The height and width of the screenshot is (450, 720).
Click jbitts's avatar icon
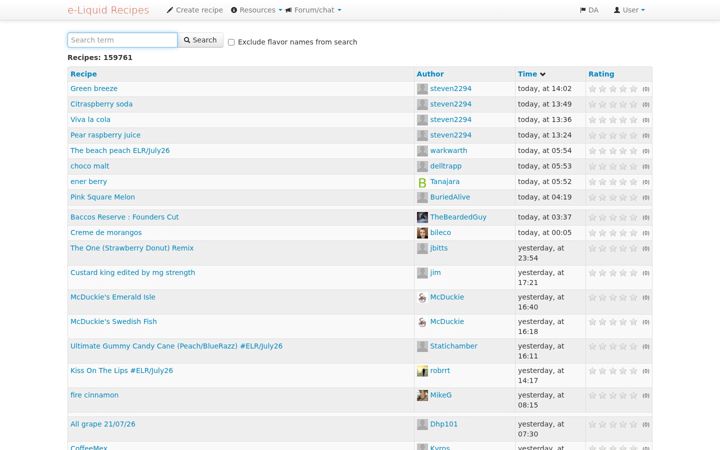422,249
